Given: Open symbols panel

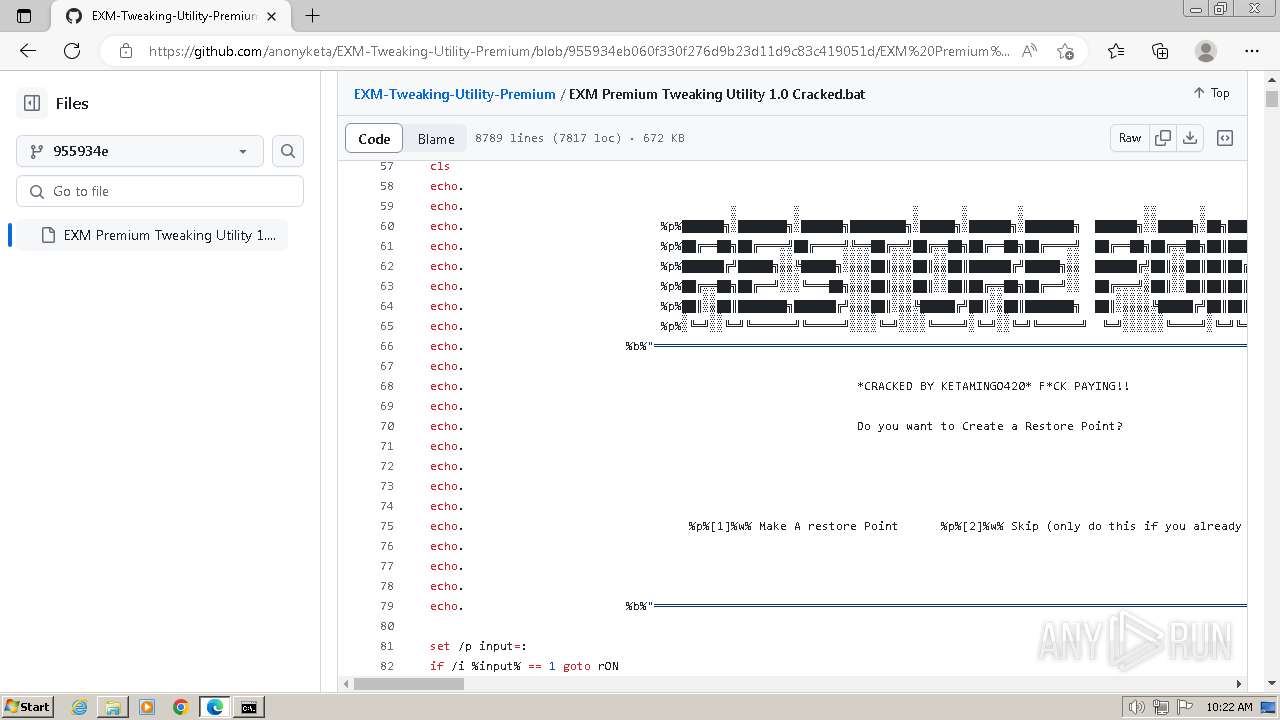Looking at the screenshot, I should 1225,138.
